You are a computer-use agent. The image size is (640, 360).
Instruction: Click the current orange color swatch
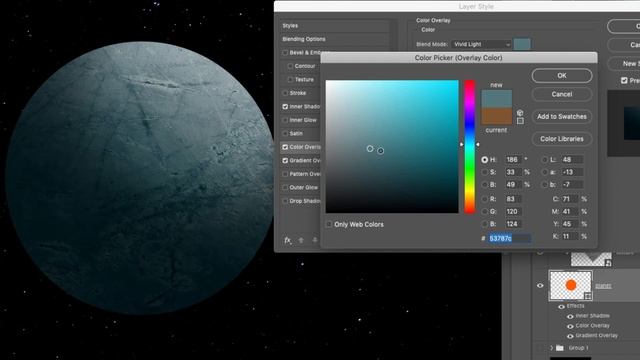[x=496, y=116]
